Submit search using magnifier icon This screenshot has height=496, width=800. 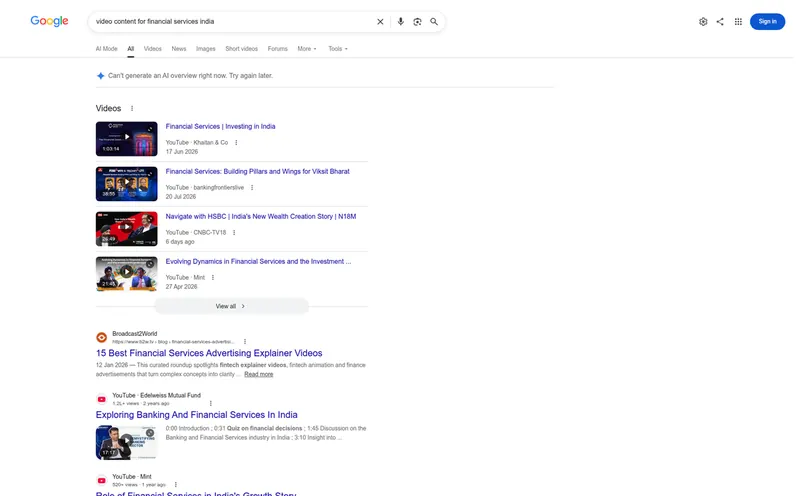434,21
